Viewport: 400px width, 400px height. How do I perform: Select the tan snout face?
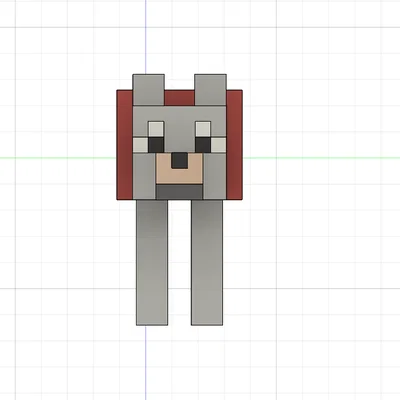[179, 176]
